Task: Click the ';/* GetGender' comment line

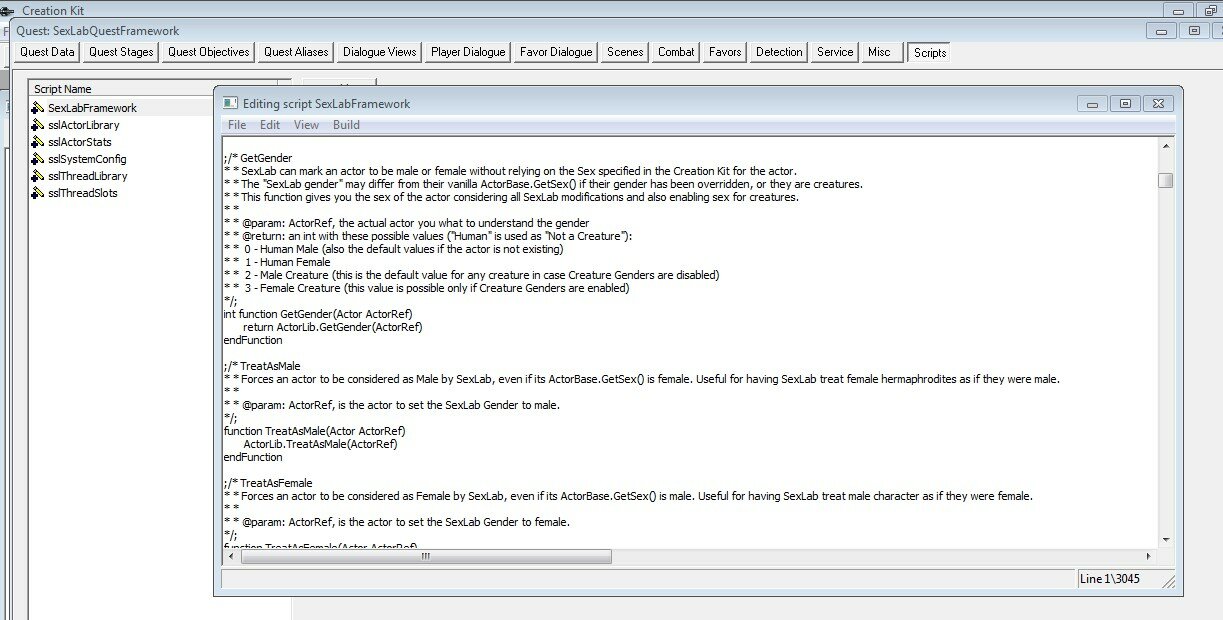Action: 259,158
